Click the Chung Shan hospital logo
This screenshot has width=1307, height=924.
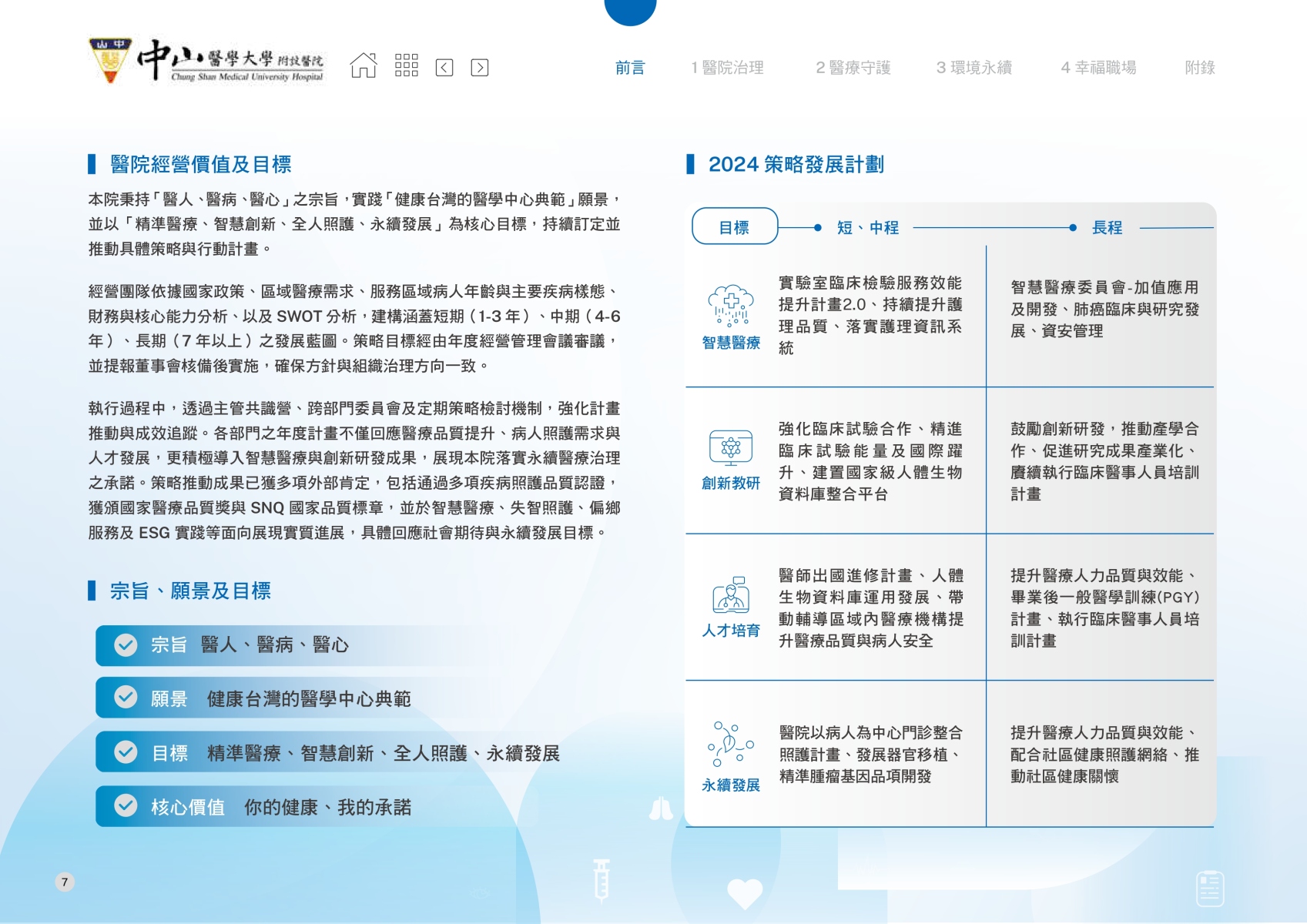pyautogui.click(x=206, y=61)
